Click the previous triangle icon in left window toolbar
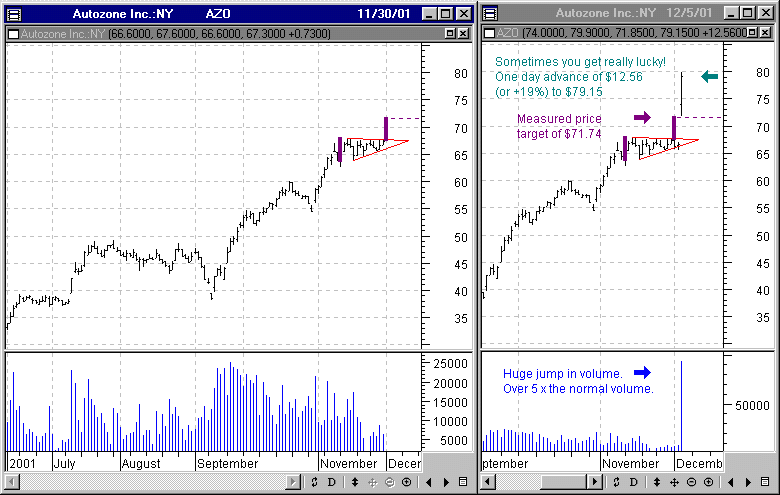The image size is (780, 495). point(429,482)
